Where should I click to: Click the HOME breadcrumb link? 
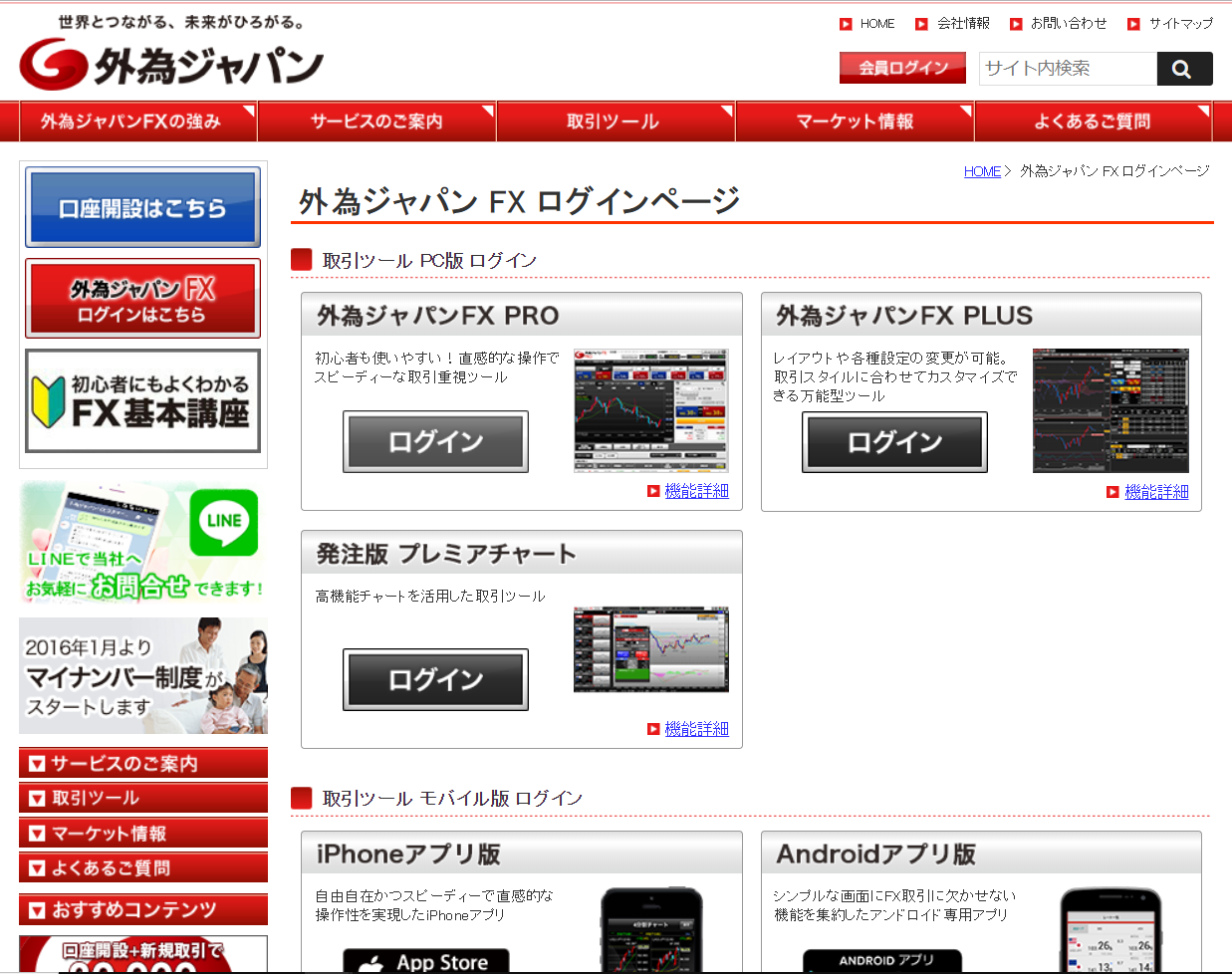click(x=982, y=171)
